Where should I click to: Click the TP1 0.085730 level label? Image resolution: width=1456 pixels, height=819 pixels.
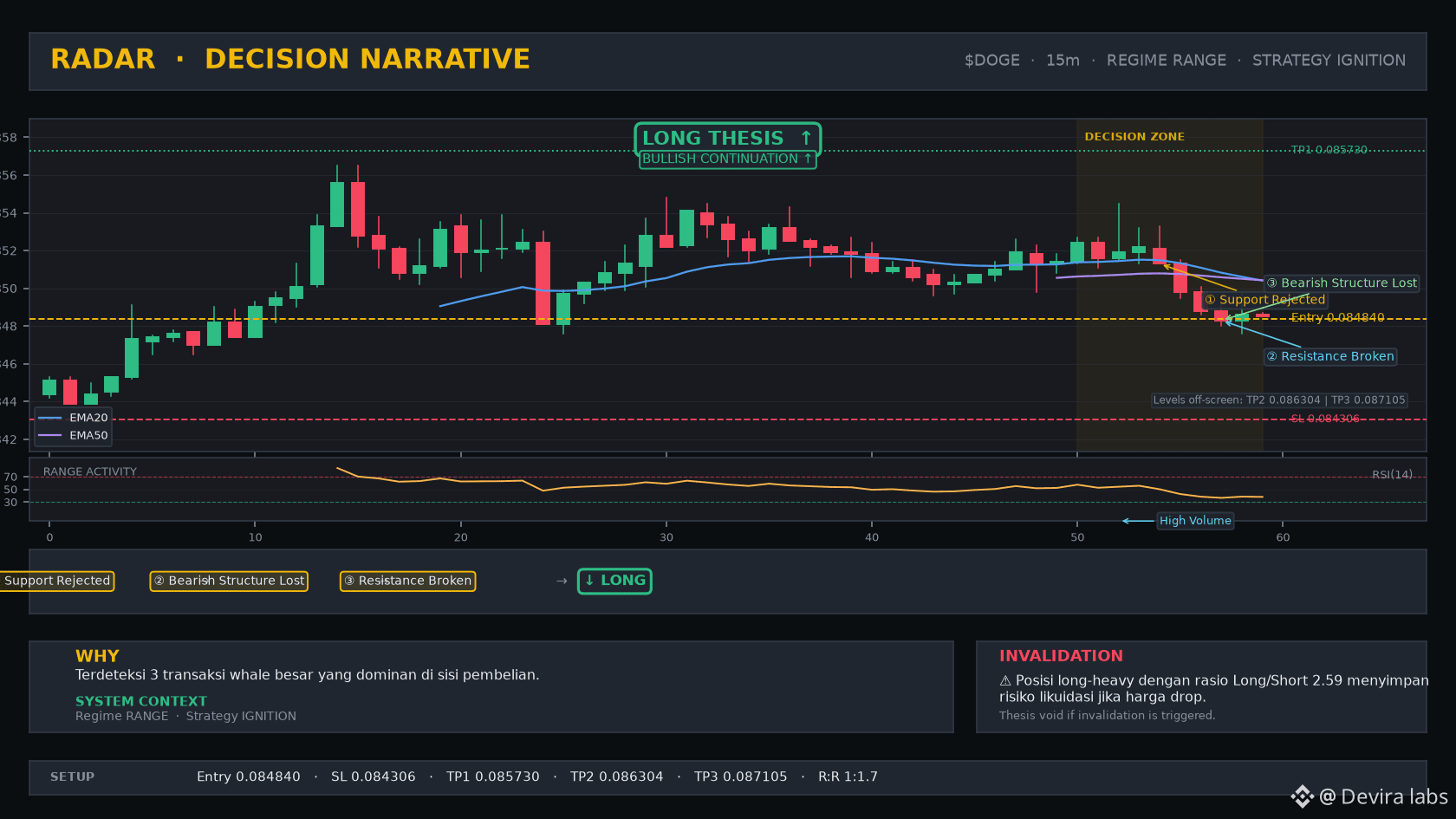click(1329, 150)
